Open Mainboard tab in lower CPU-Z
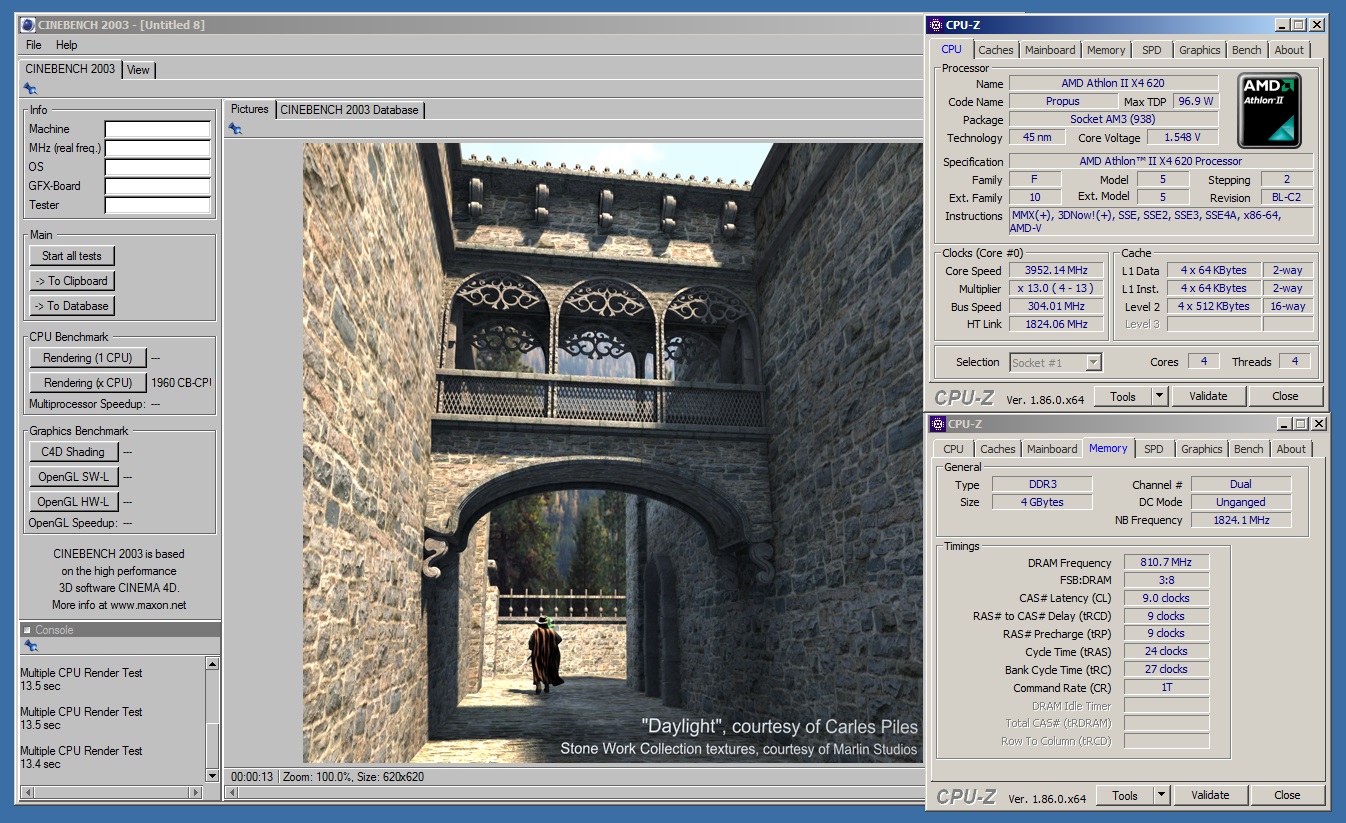 (1052, 449)
